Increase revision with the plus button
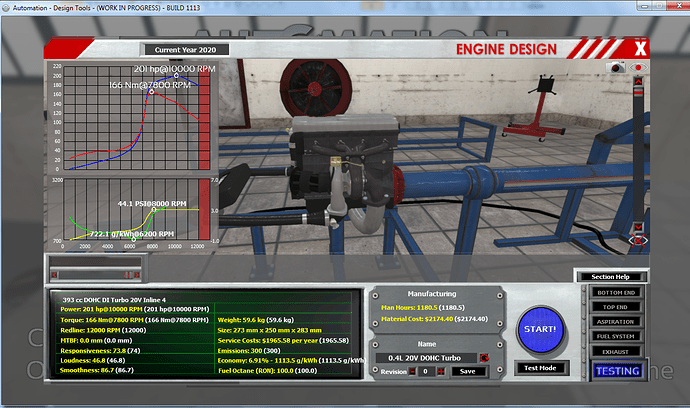Image resolution: width=690 pixels, height=408 pixels. [x=440, y=371]
